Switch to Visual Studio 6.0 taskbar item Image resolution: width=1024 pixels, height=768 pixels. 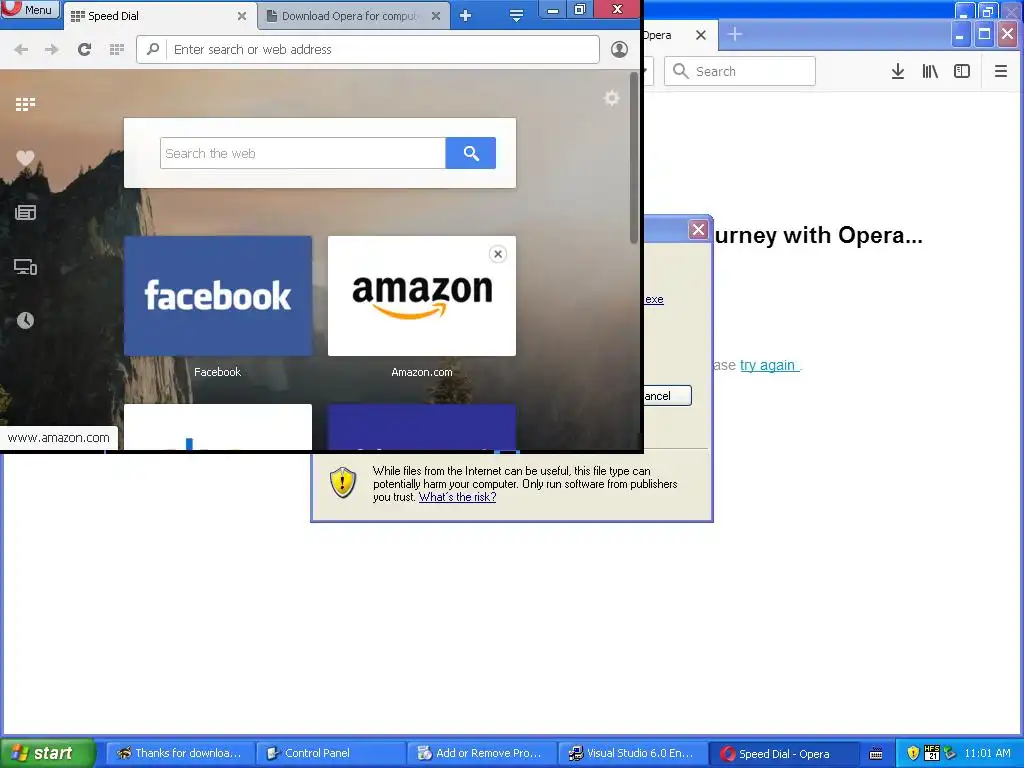tap(632, 753)
